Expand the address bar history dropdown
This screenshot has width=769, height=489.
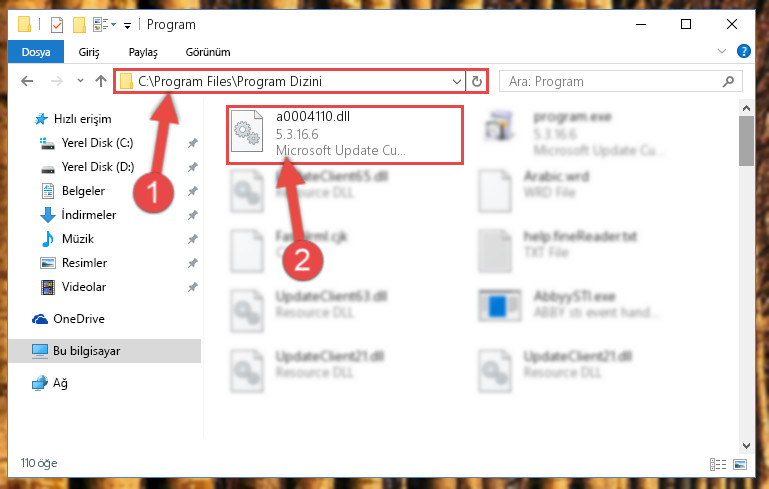(x=457, y=81)
